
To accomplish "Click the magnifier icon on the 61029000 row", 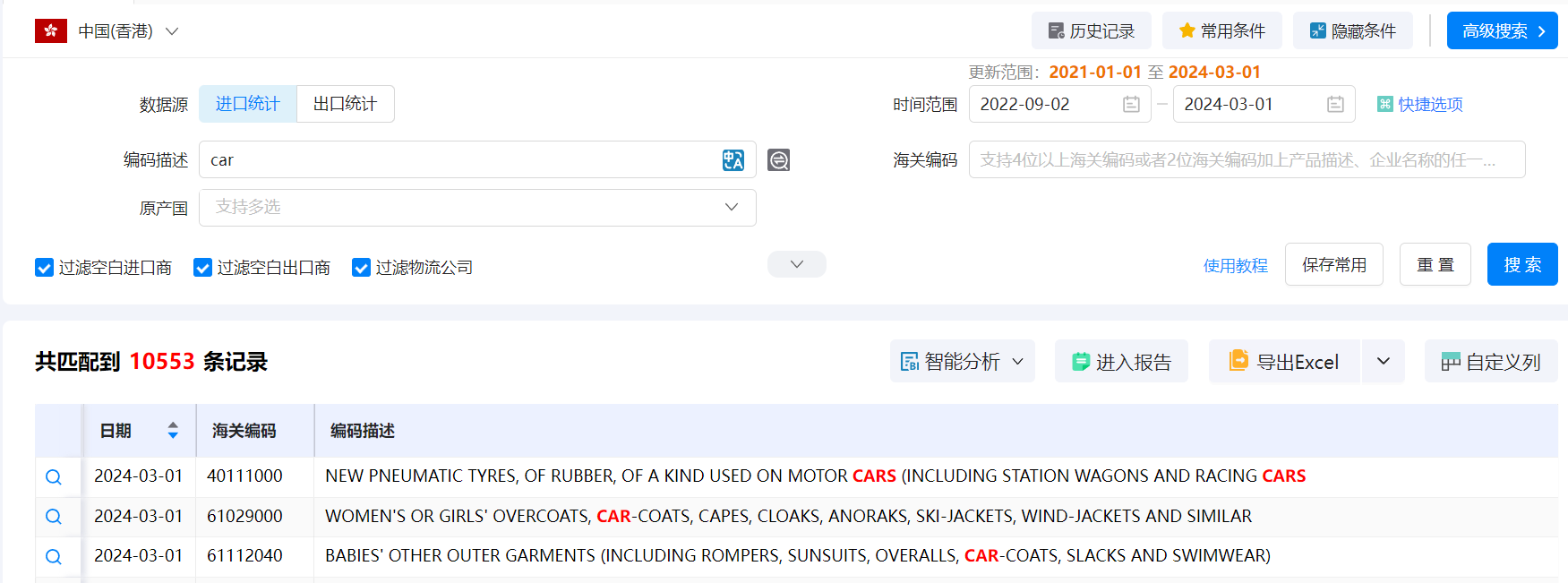I will 54,517.
